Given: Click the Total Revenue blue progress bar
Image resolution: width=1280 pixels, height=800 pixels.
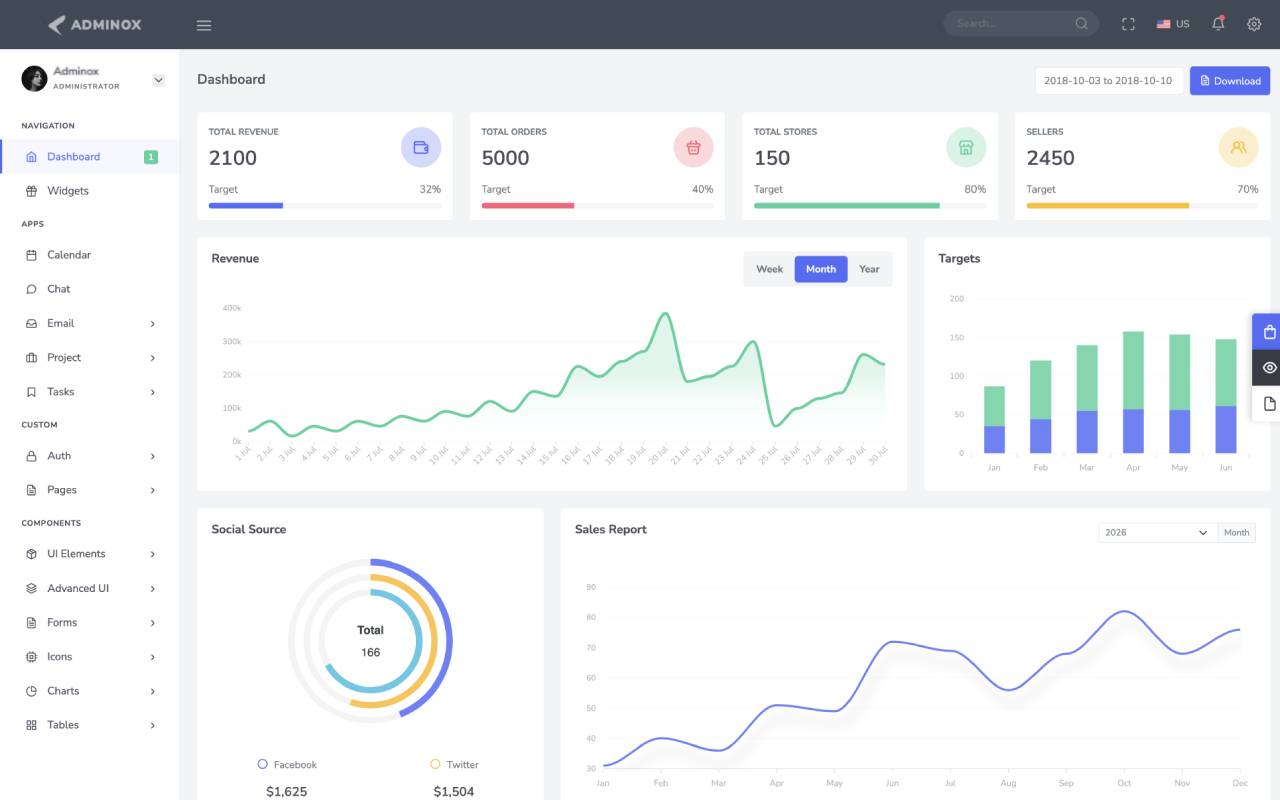Looking at the screenshot, I should tap(246, 205).
